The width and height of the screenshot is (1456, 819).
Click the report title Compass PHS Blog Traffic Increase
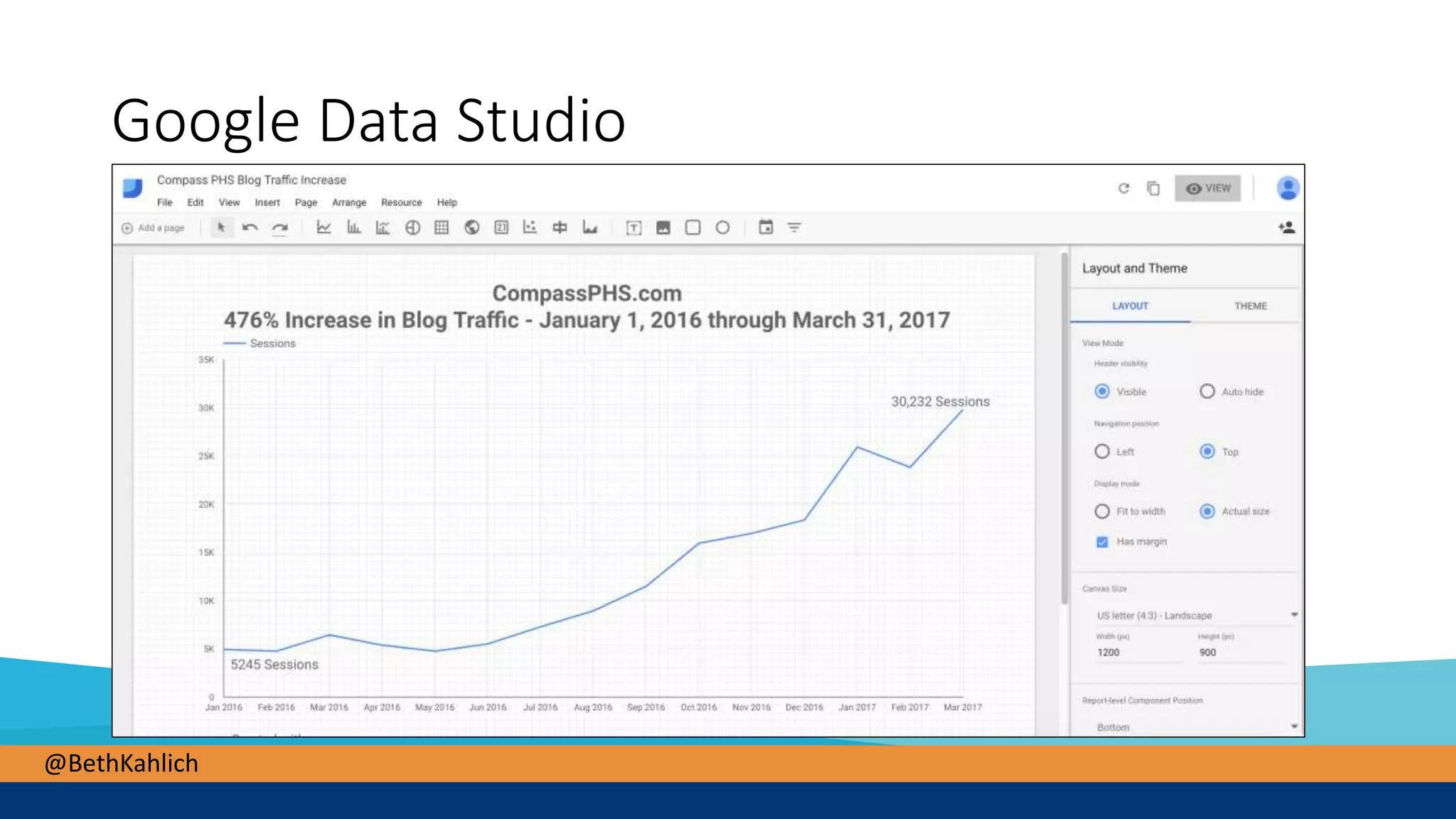252,181
